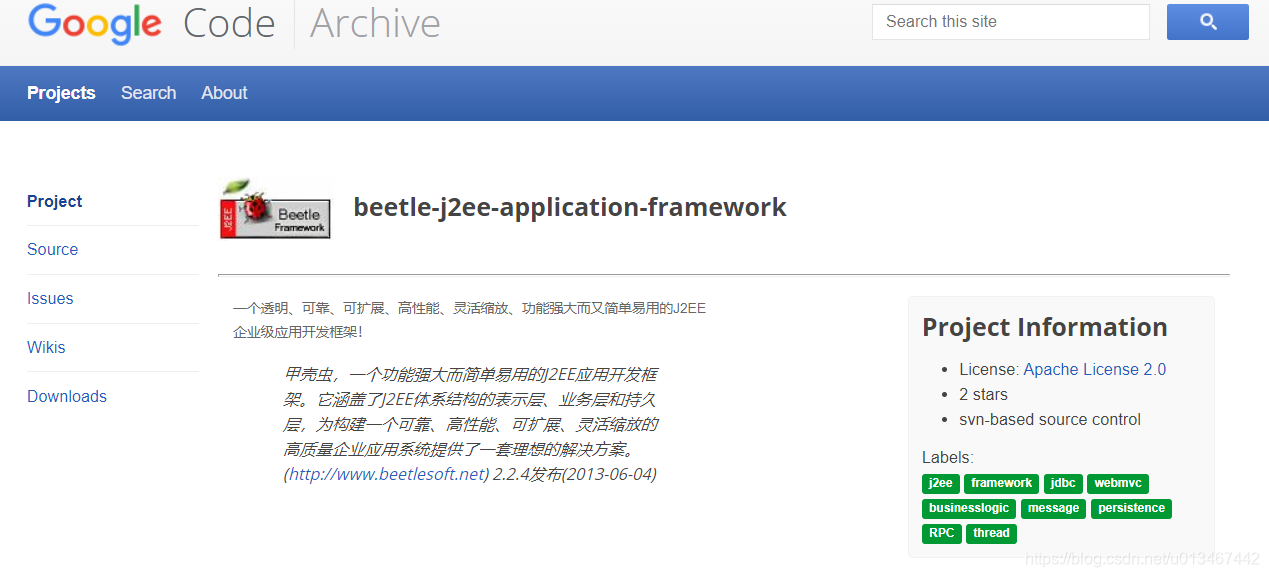
Task: Focus the Search this site field
Action: [x=1010, y=22]
